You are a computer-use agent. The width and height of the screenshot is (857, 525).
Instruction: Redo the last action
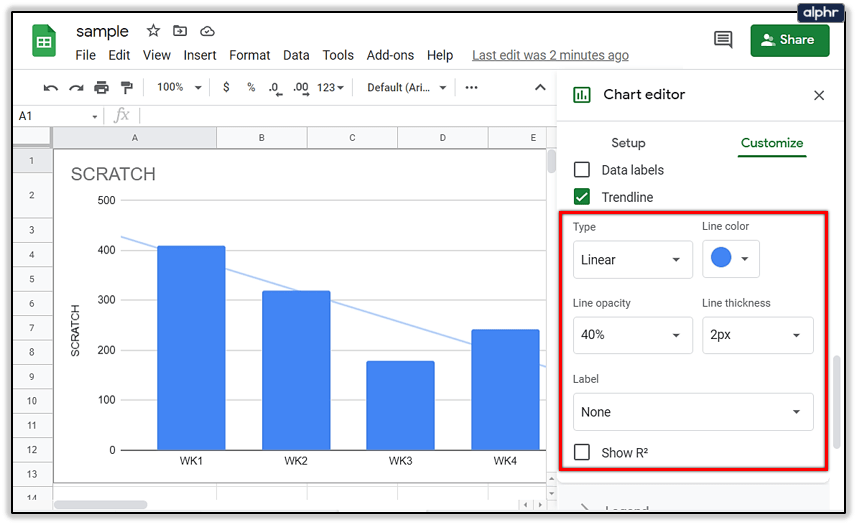coord(76,87)
